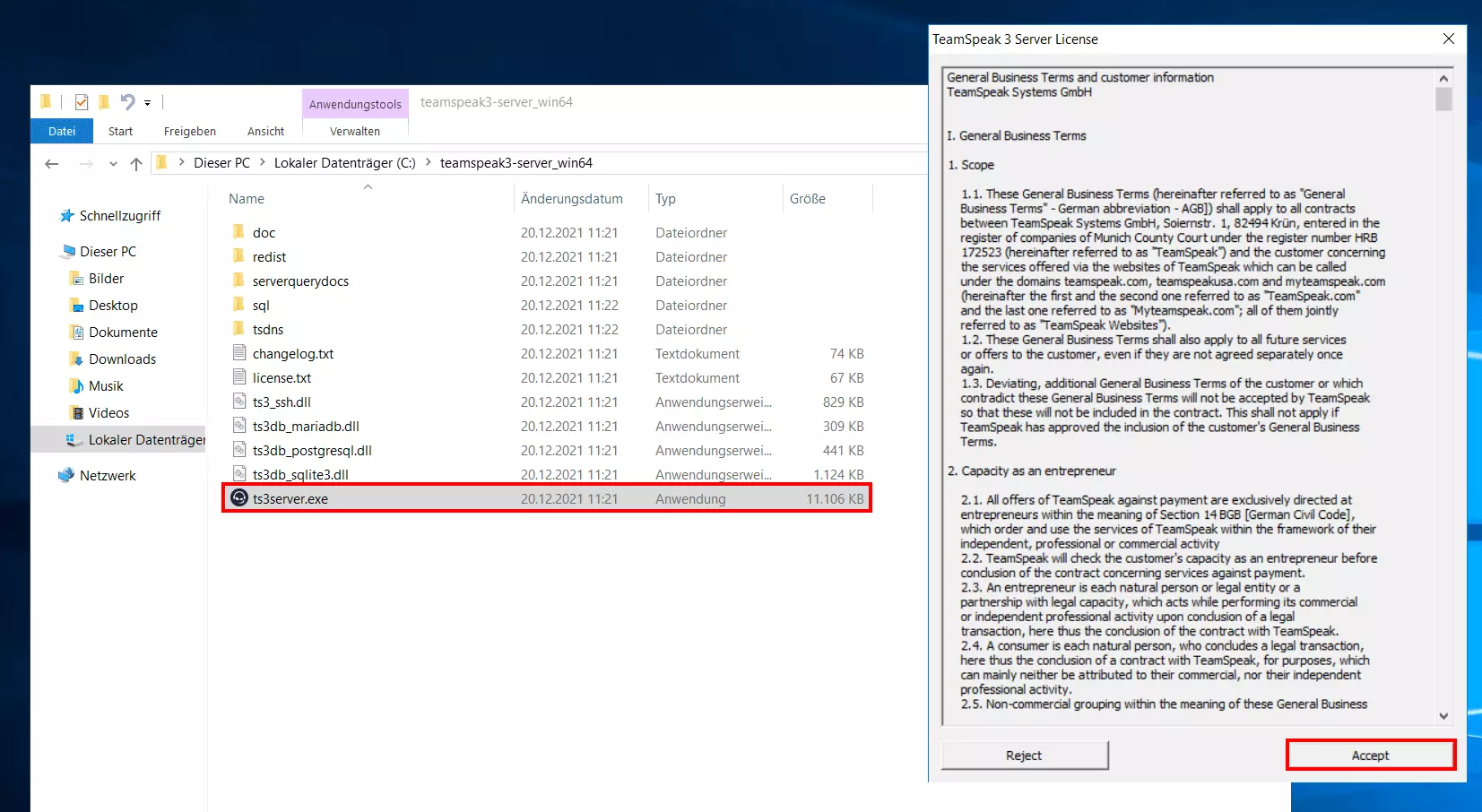Click Lokaler Datenträger (C:) breadcrumb
The image size is (1482, 812).
click(x=345, y=163)
